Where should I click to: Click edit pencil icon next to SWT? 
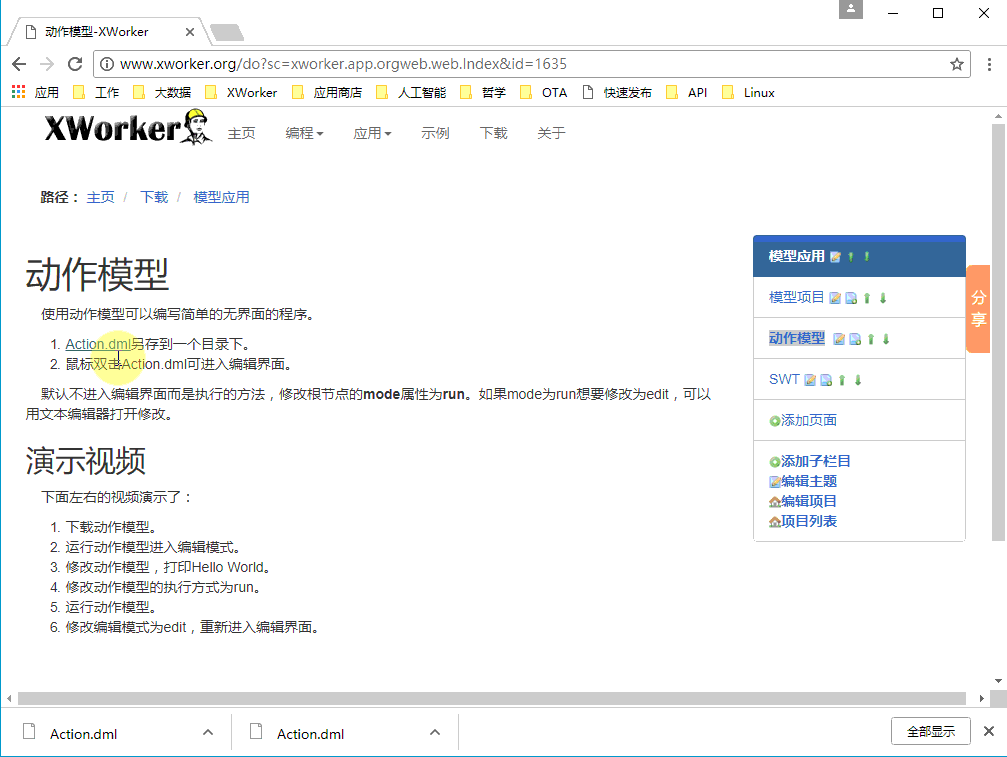coord(810,380)
